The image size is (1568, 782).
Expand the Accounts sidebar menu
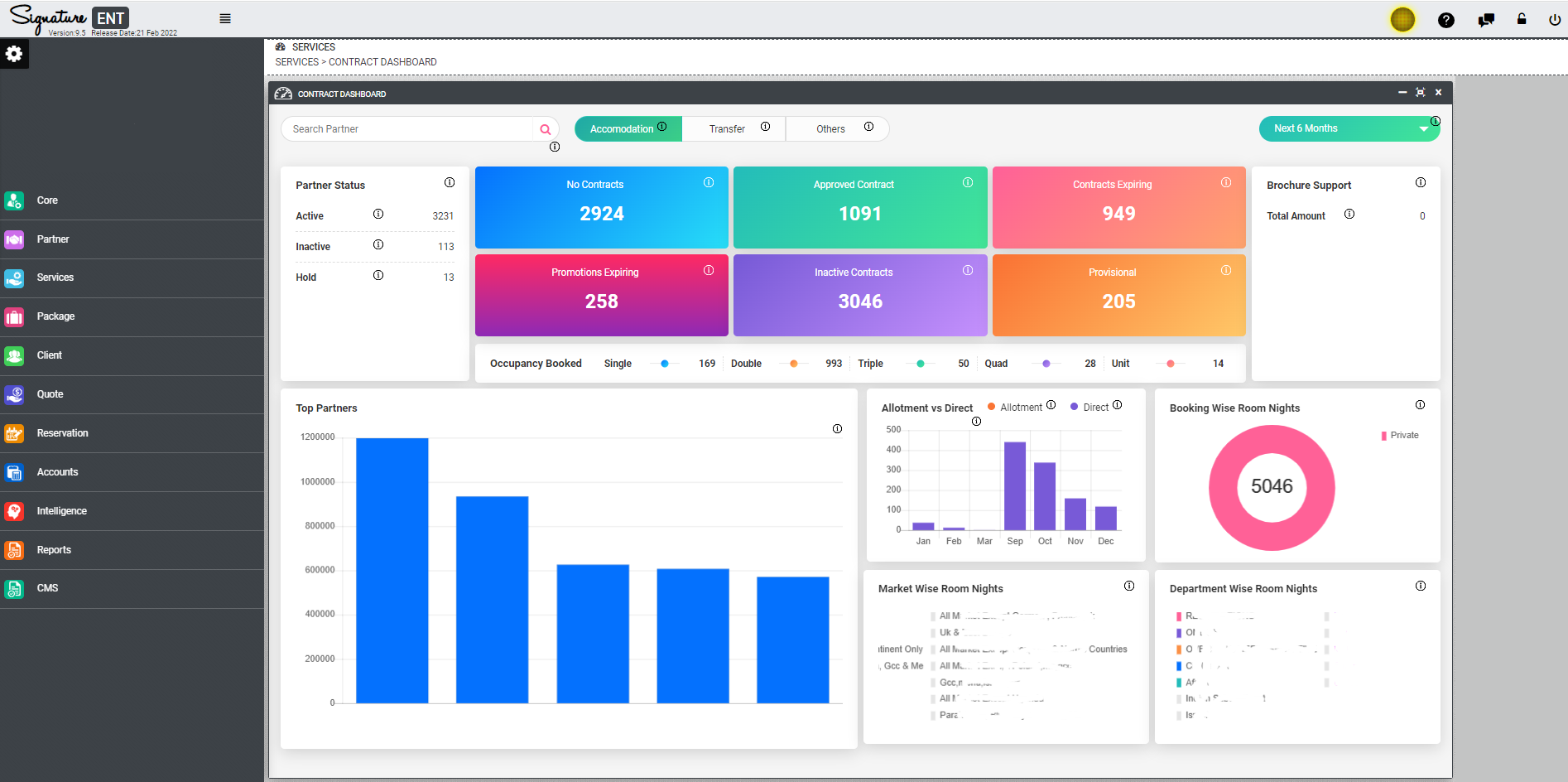(x=57, y=472)
